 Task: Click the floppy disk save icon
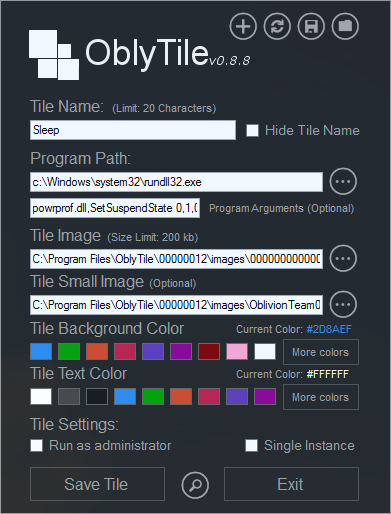tap(311, 26)
